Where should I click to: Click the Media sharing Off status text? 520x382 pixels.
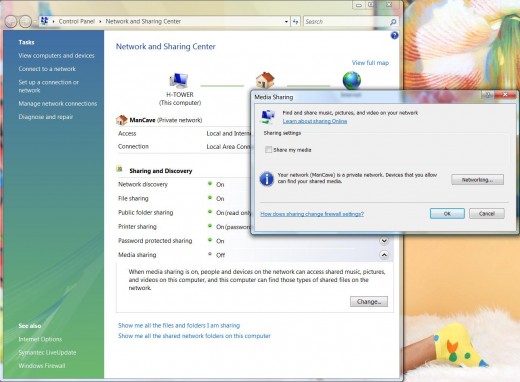pos(220,255)
